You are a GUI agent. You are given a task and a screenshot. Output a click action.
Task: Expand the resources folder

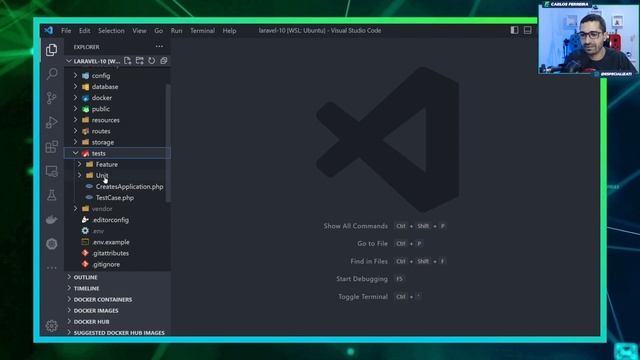118,120
